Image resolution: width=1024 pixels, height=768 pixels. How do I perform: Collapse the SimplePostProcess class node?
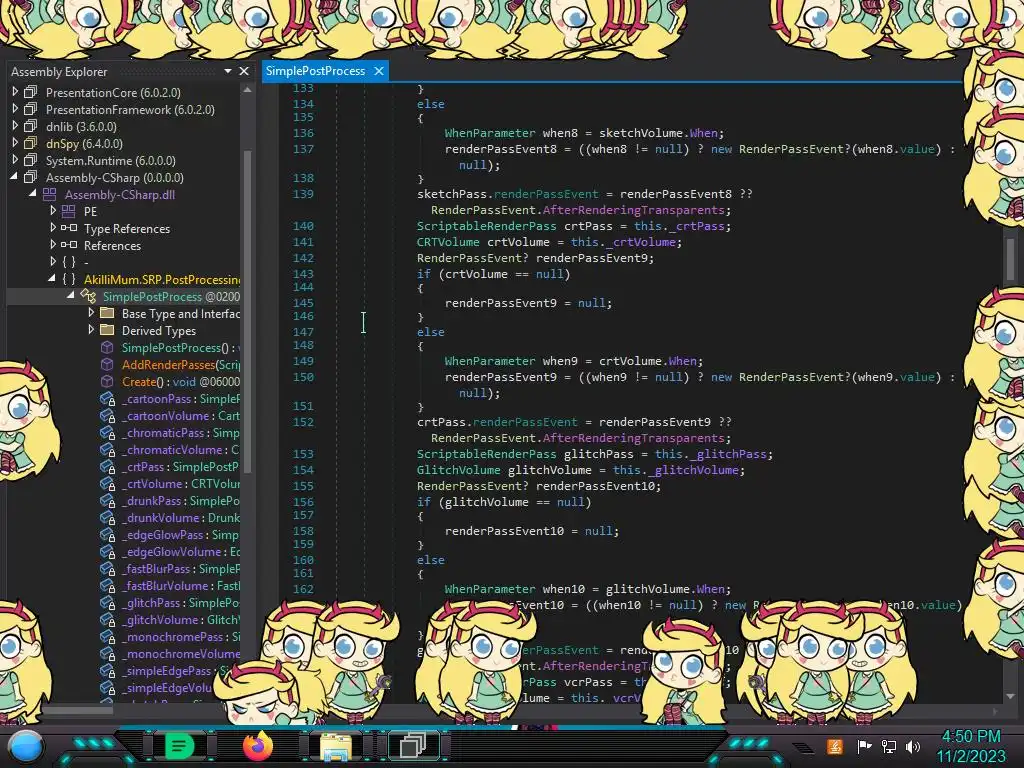[x=71, y=296]
